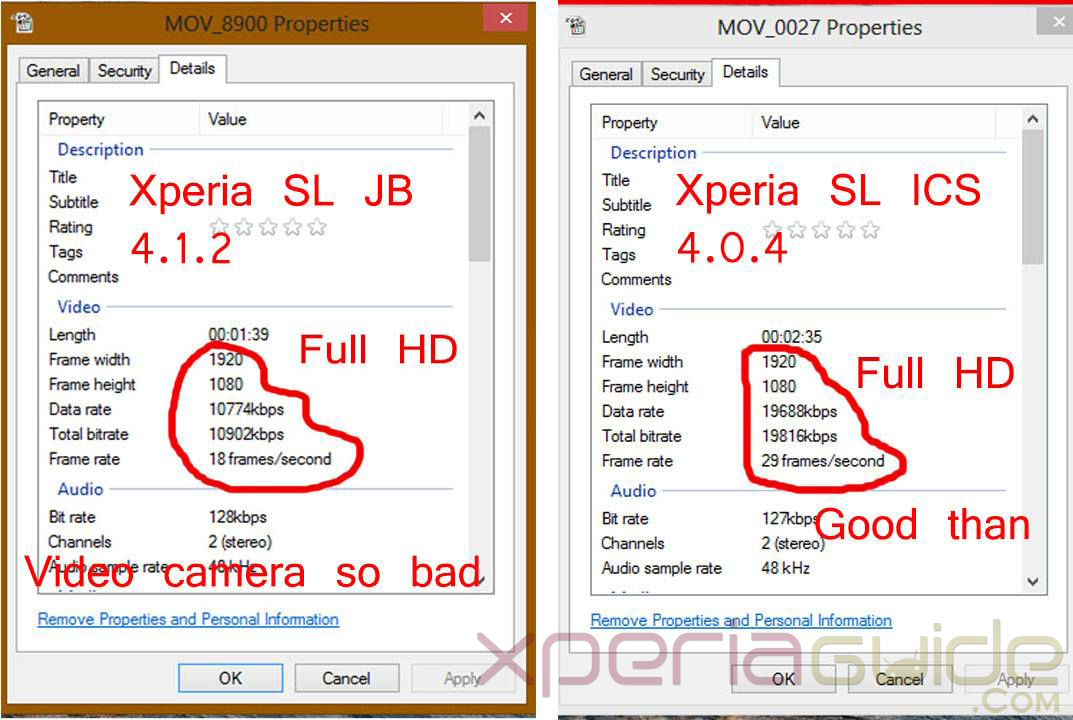Screen dimensions: 1073x720
Task: Click OK in MOV_8900 Properties
Action: (231, 678)
